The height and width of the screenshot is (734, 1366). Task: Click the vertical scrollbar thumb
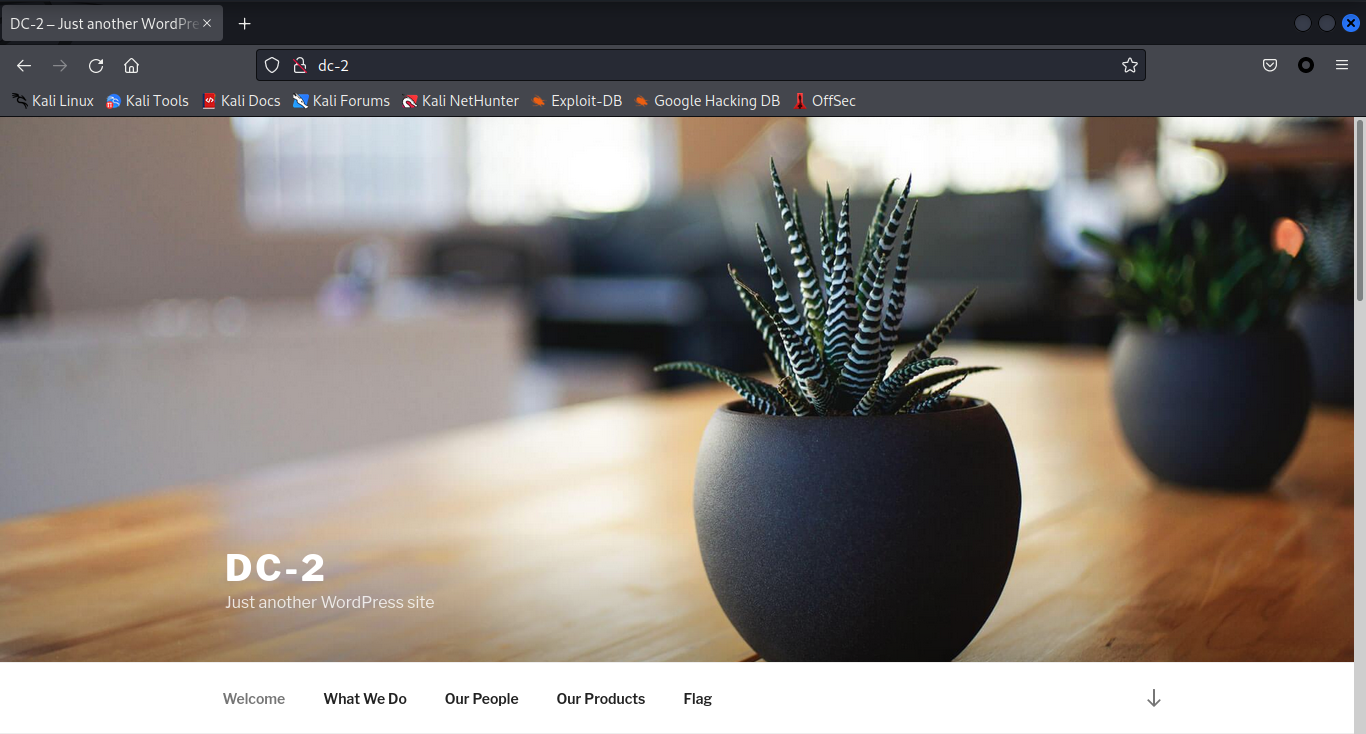[1360, 209]
